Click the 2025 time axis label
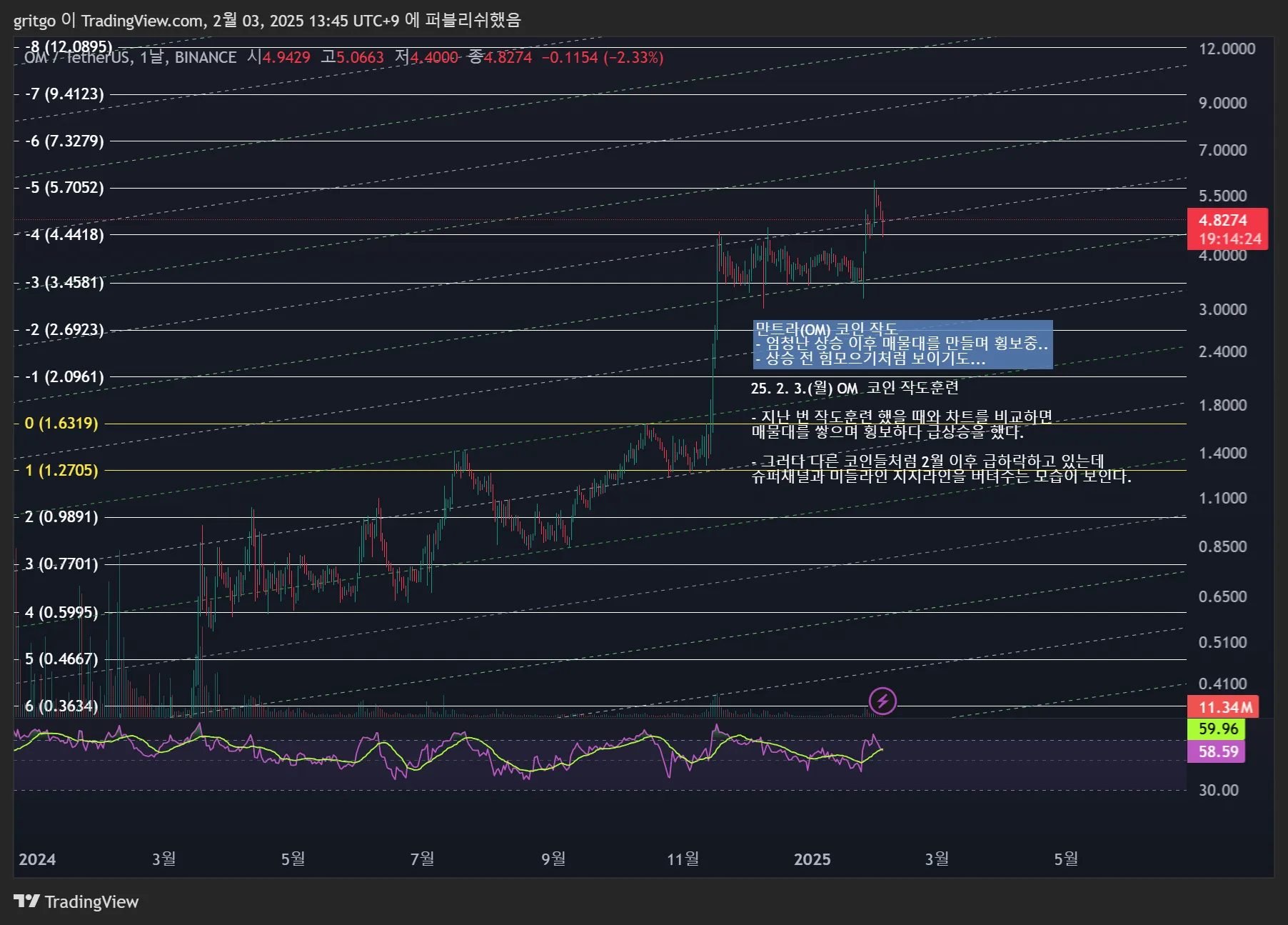1288x925 pixels. tap(812, 859)
